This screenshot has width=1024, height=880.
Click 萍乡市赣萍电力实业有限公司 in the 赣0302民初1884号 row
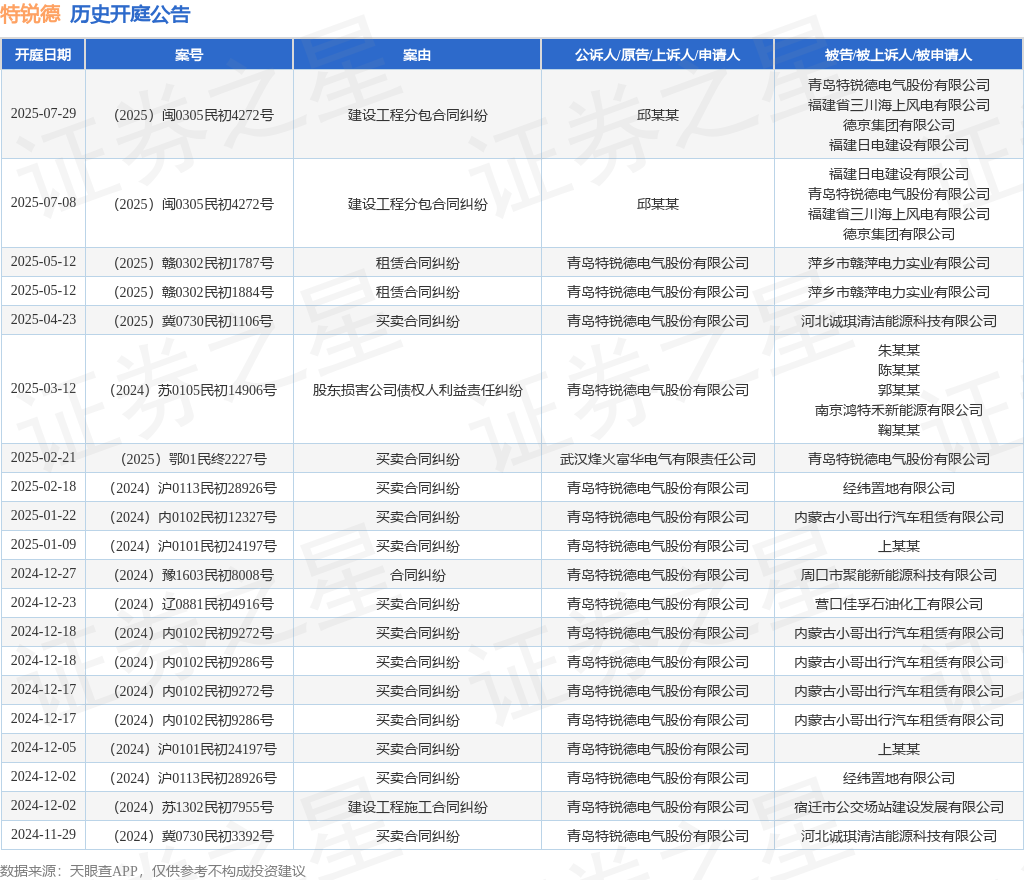[899, 292]
